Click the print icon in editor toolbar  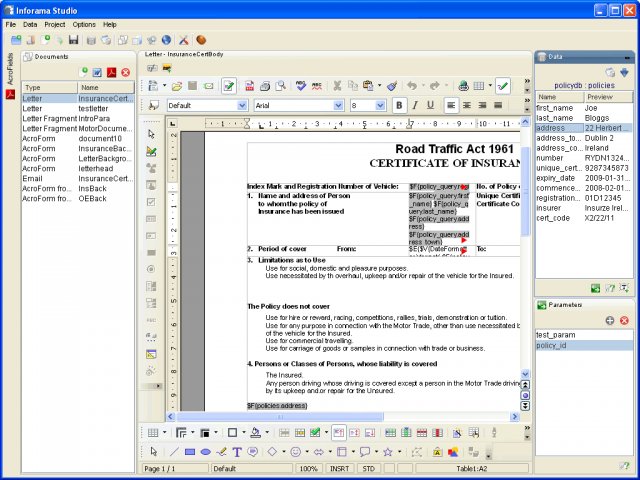[265, 86]
